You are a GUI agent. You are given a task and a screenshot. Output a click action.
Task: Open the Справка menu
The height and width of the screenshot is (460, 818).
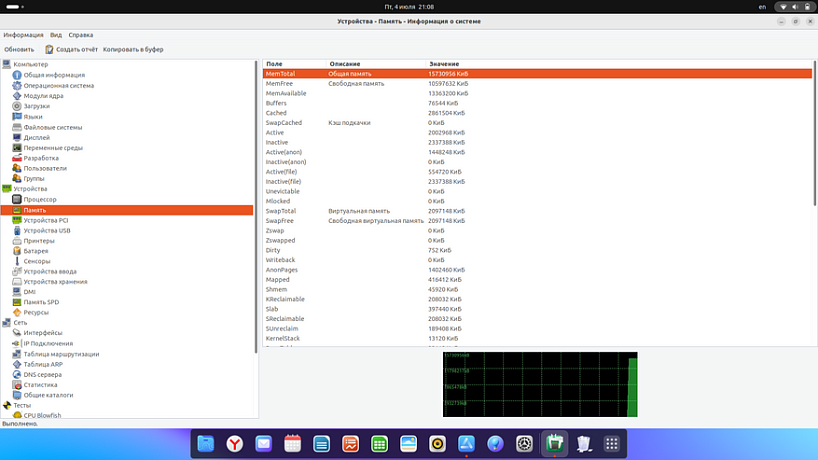coord(81,35)
